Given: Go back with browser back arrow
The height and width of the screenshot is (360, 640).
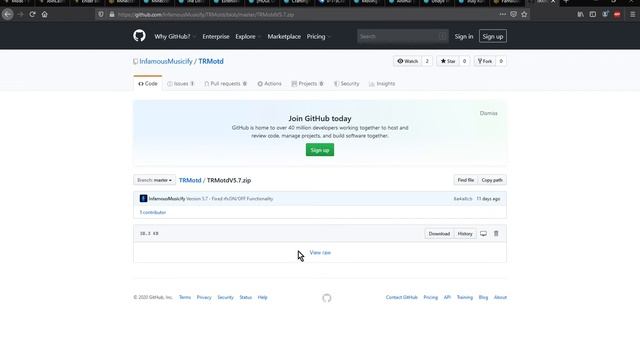Looking at the screenshot, I should [x=7, y=14].
